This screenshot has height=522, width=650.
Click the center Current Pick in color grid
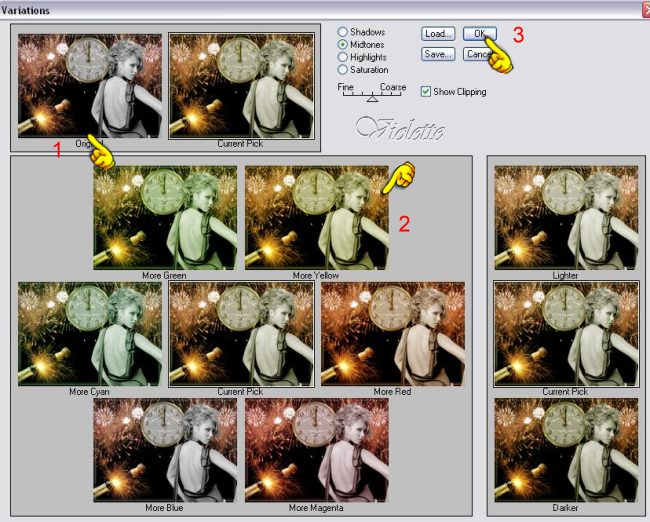click(x=241, y=334)
